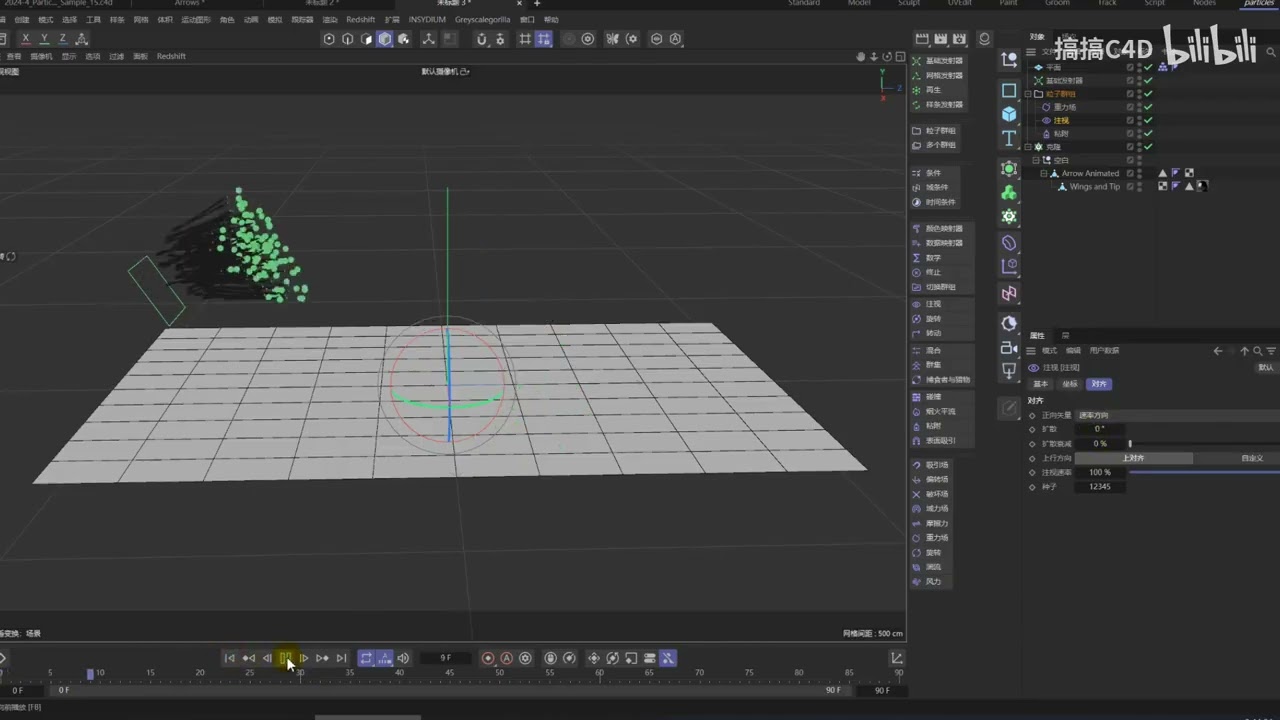Adjust the 扩散衰减 slider handle
Screen dimensions: 1280x720
tap(1130, 443)
